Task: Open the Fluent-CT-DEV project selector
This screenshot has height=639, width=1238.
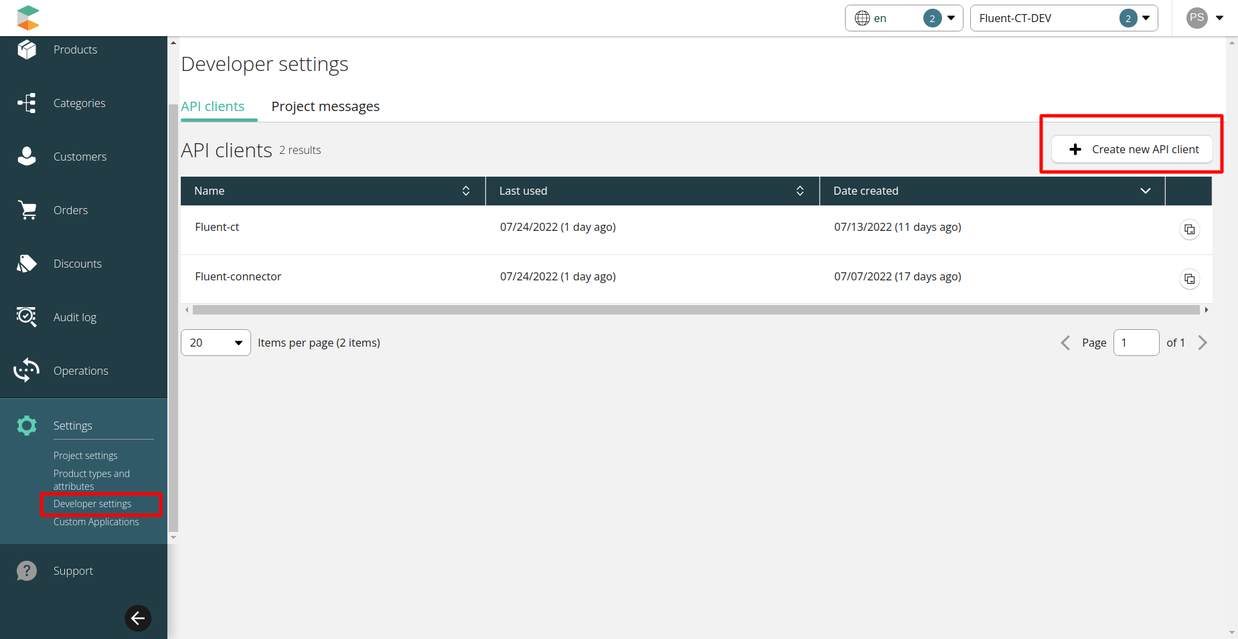Action: (1063, 18)
